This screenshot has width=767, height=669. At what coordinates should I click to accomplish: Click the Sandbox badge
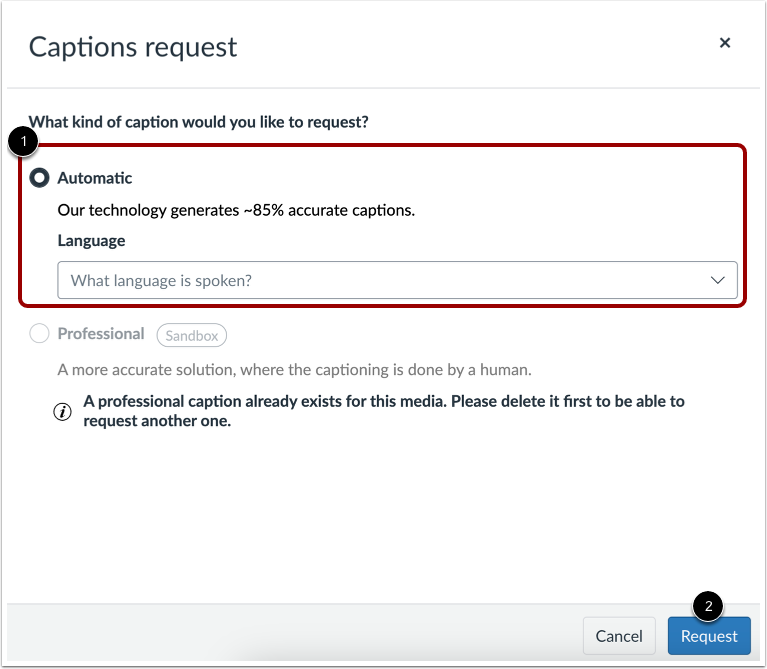191,336
